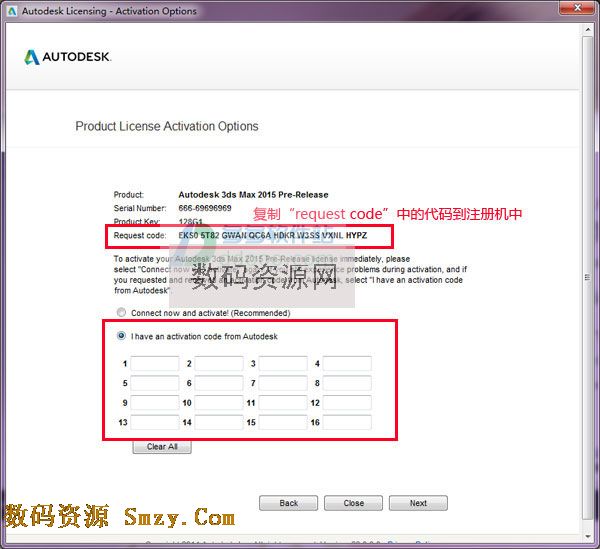
Task: Click the scrollbar up arrow
Action: [591, 30]
